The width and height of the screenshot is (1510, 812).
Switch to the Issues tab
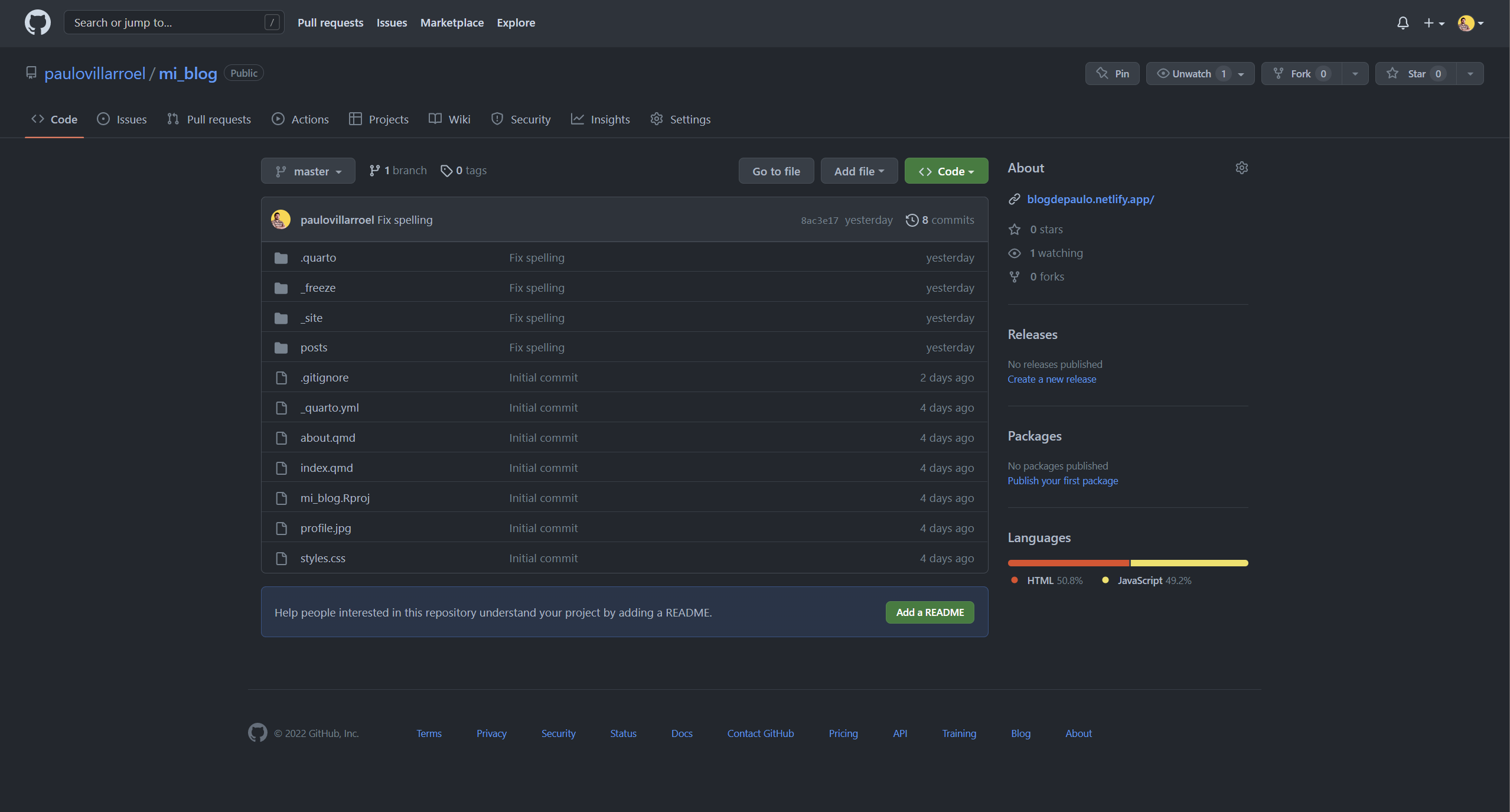[x=122, y=119]
